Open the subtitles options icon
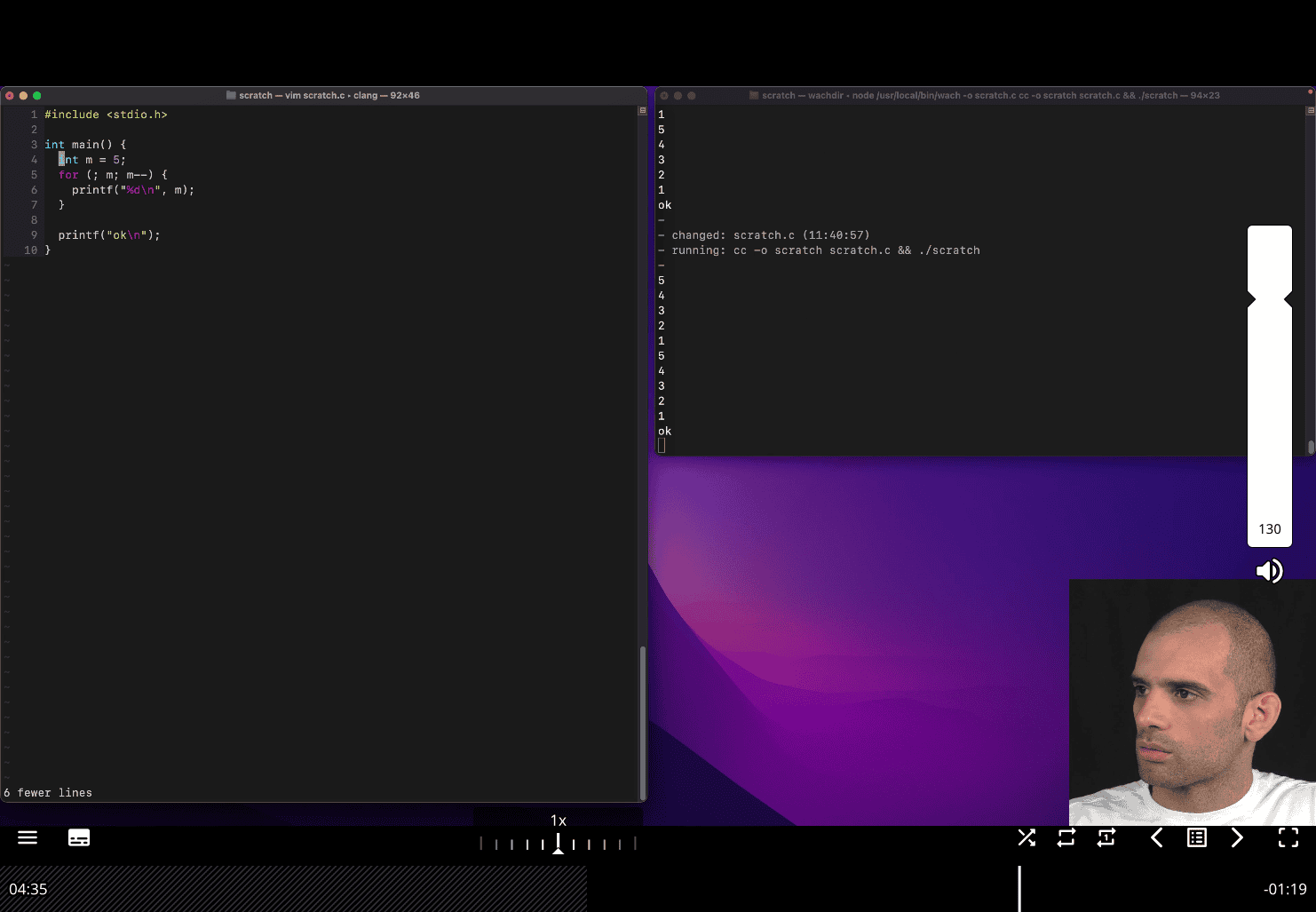The image size is (1316, 912). 79,837
